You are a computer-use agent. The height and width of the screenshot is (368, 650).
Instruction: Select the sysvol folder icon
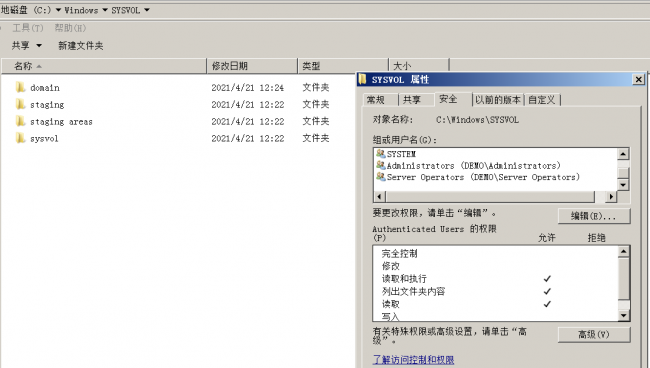pyautogui.click(x=20, y=138)
